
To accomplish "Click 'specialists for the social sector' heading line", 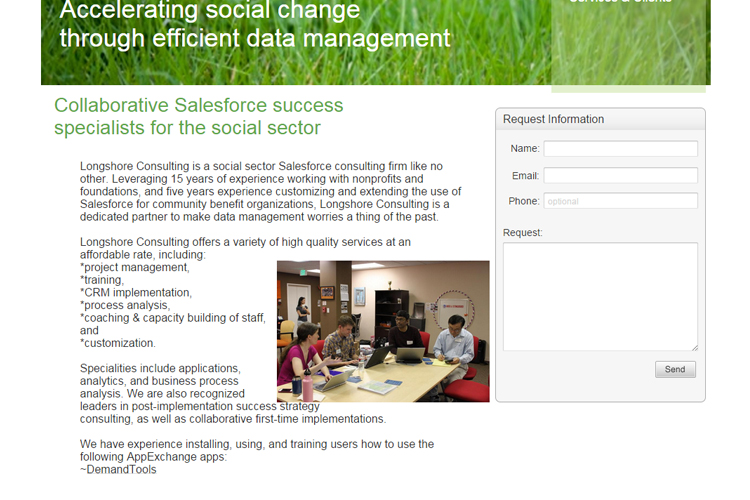I will [x=187, y=128].
